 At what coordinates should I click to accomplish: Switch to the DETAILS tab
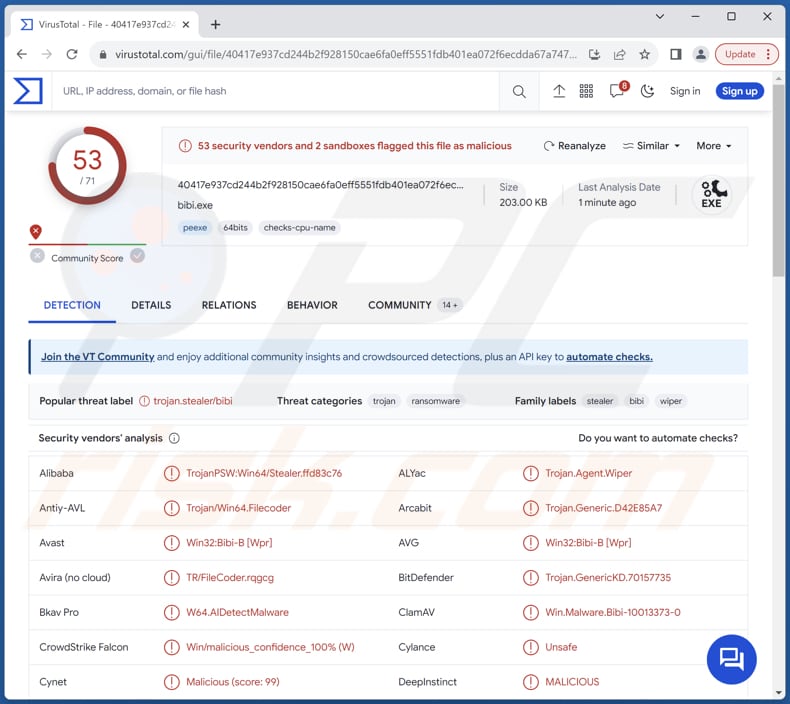(151, 305)
